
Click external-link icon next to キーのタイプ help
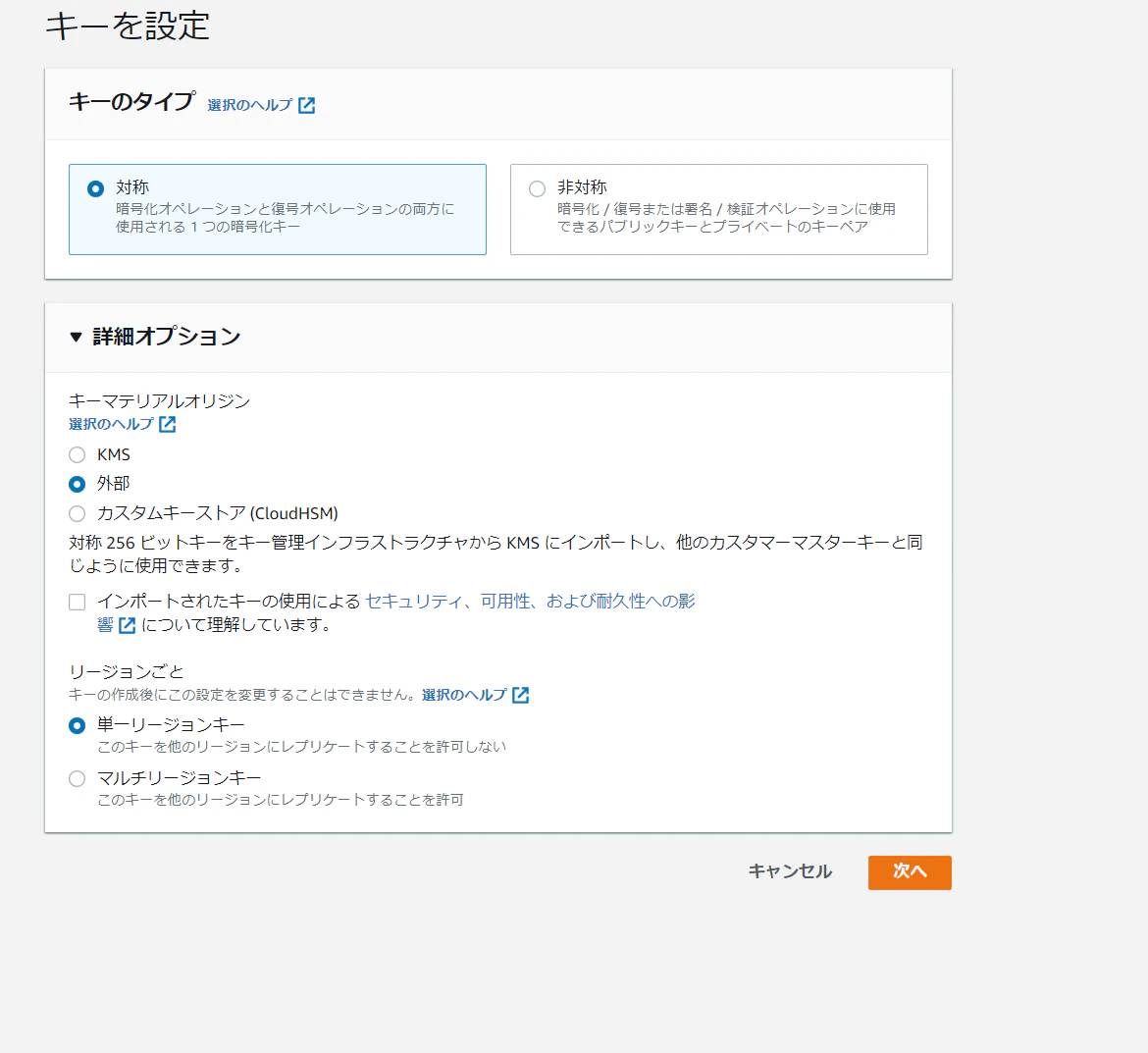tap(307, 105)
